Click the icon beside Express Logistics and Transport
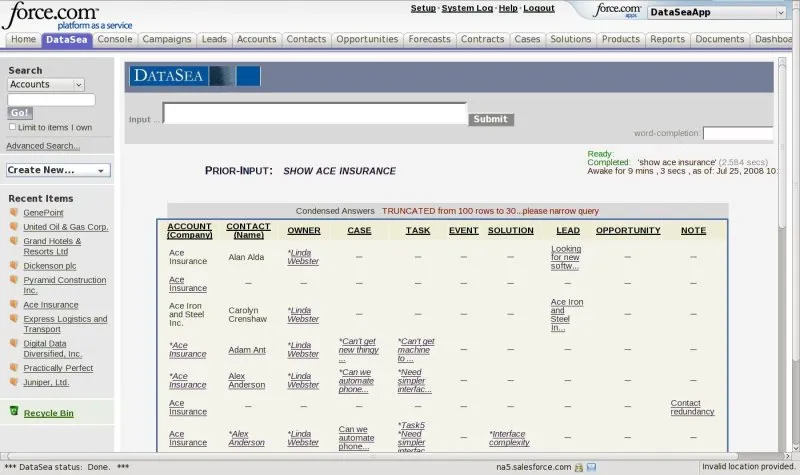Viewport: 800px width, 475px height. [x=14, y=318]
